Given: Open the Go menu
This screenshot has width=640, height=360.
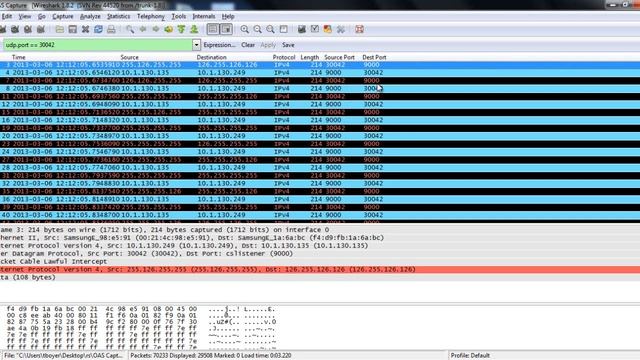Looking at the screenshot, I should pyautogui.click(x=42, y=16).
